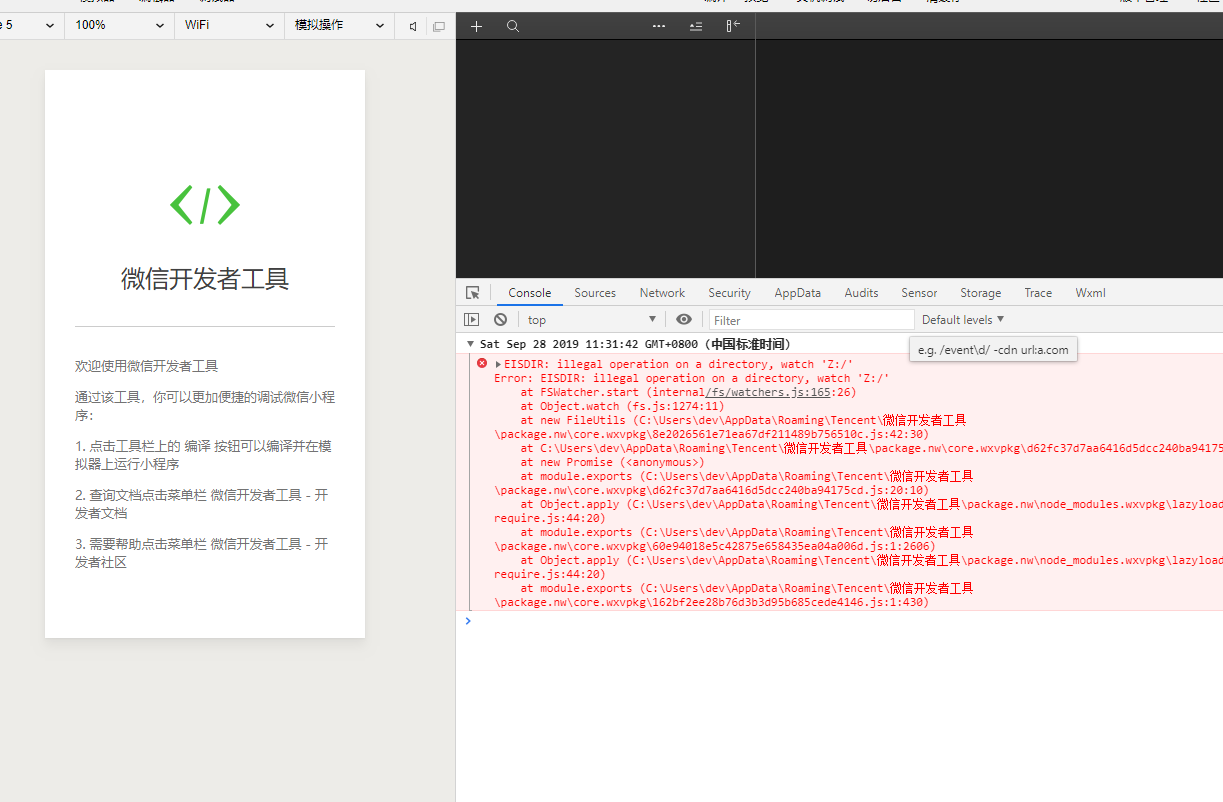Switch to the Storage tab
1223x802 pixels.
coord(980,293)
